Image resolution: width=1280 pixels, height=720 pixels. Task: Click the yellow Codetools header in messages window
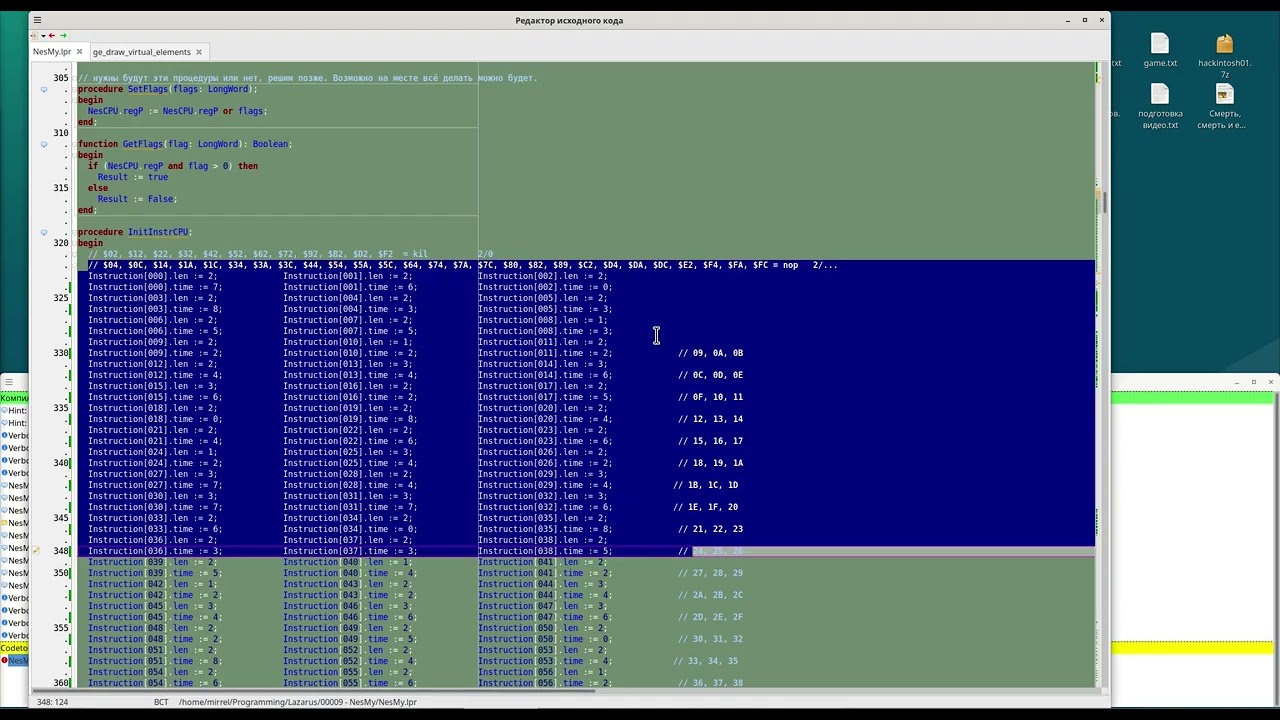(14, 648)
